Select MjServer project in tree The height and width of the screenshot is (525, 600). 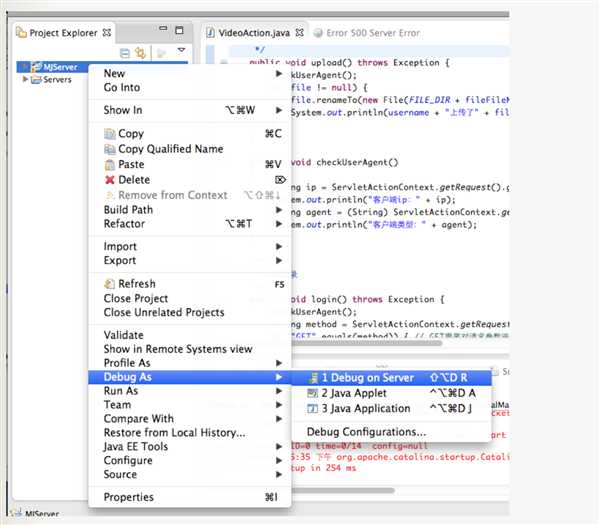(55, 67)
